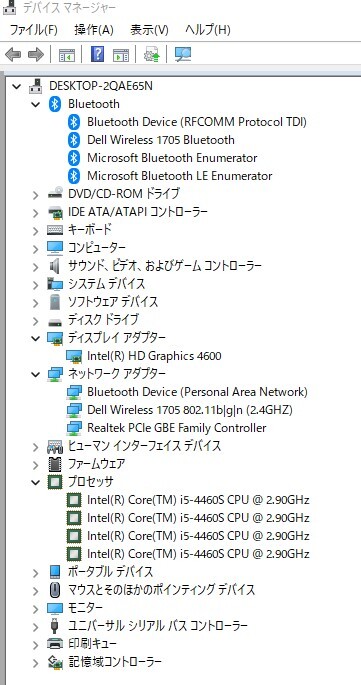Expand the DVD/CD-ROM ドライブ category
The width and height of the screenshot is (361, 685).
36,194
